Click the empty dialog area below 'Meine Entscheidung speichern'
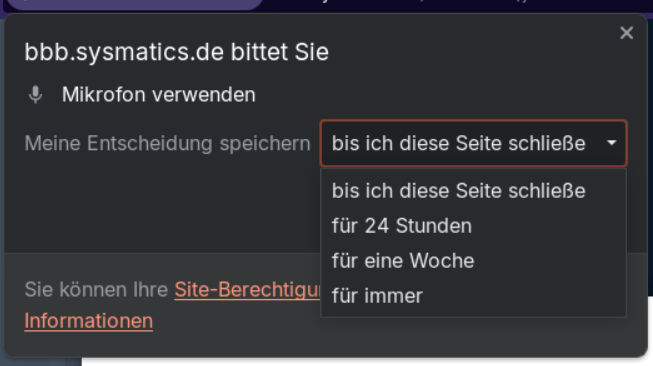 (162, 208)
